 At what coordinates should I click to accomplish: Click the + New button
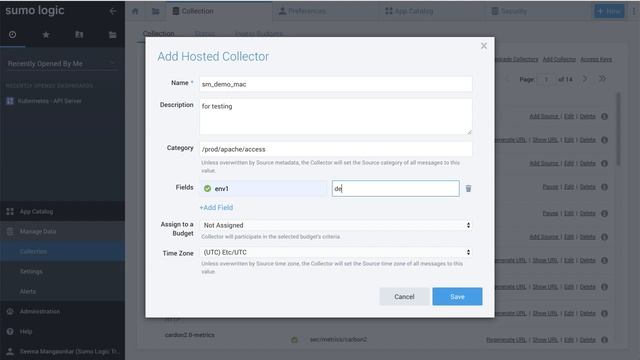pyautogui.click(x=609, y=11)
